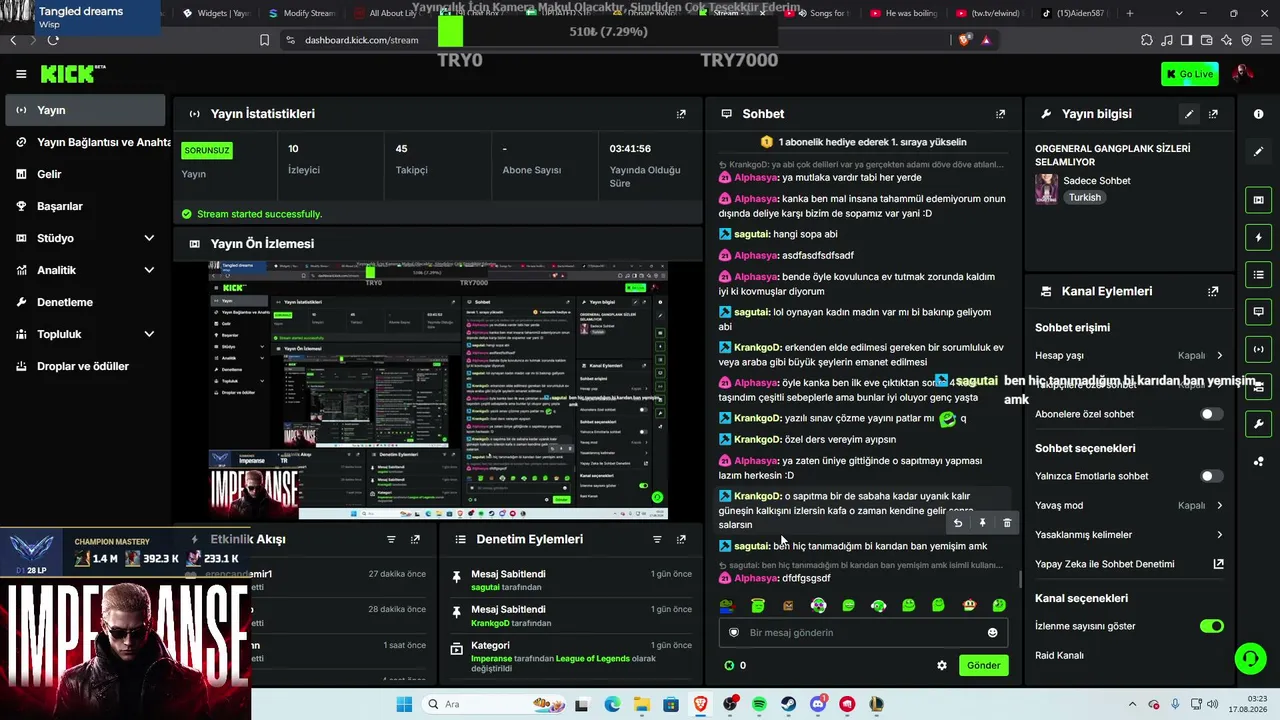
Task: Expand the Stüdyo sidebar section
Action: [84, 238]
